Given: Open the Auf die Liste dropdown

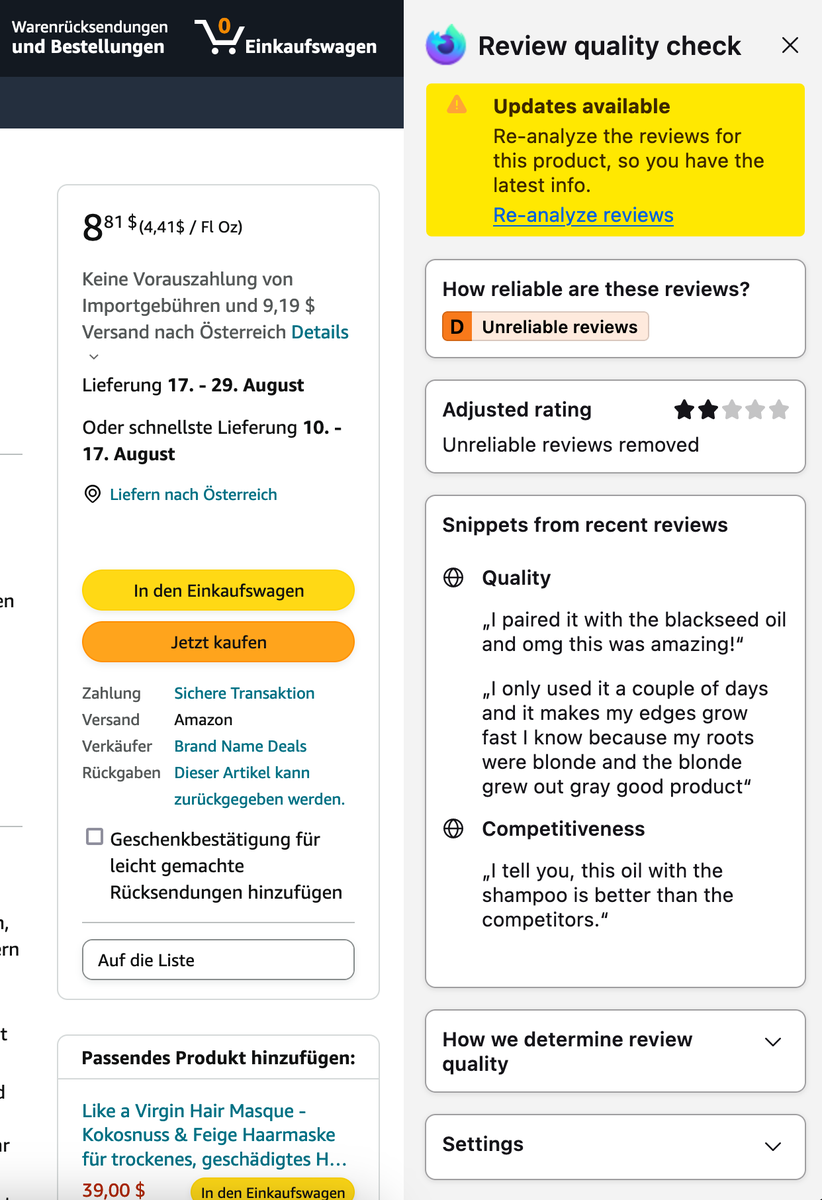Looking at the screenshot, I should point(218,960).
